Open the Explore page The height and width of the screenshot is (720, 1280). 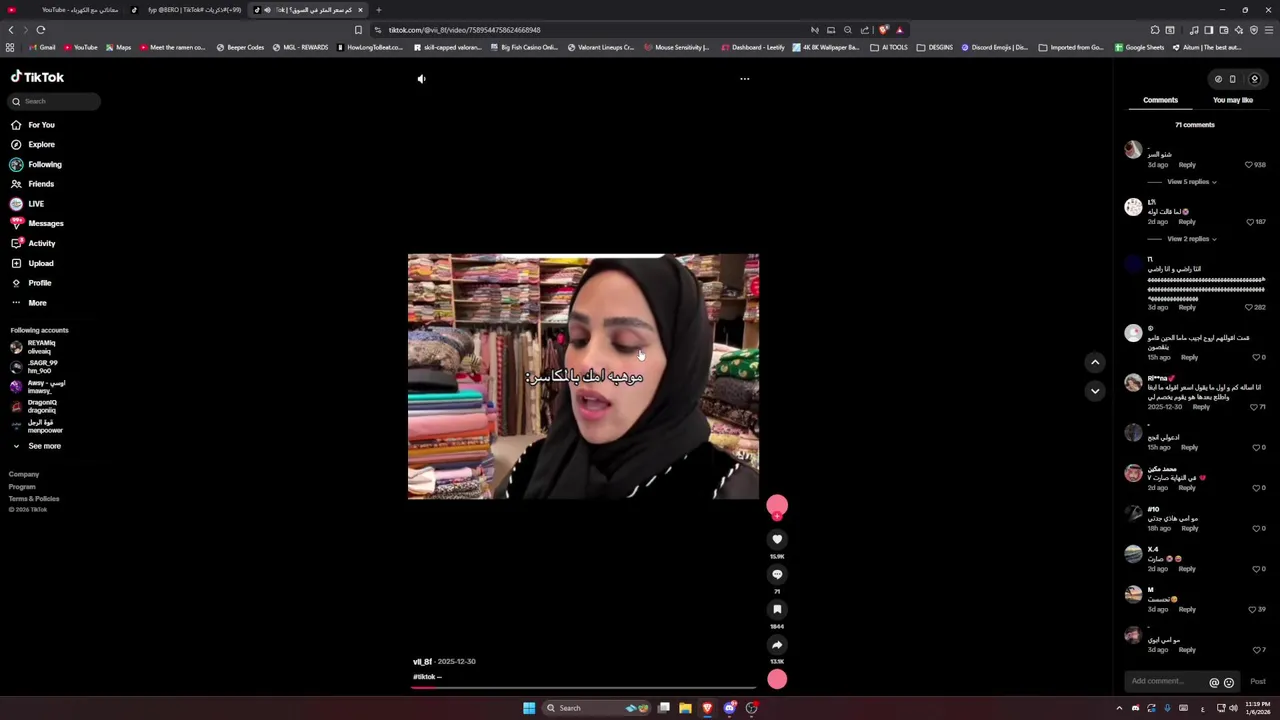click(41, 145)
